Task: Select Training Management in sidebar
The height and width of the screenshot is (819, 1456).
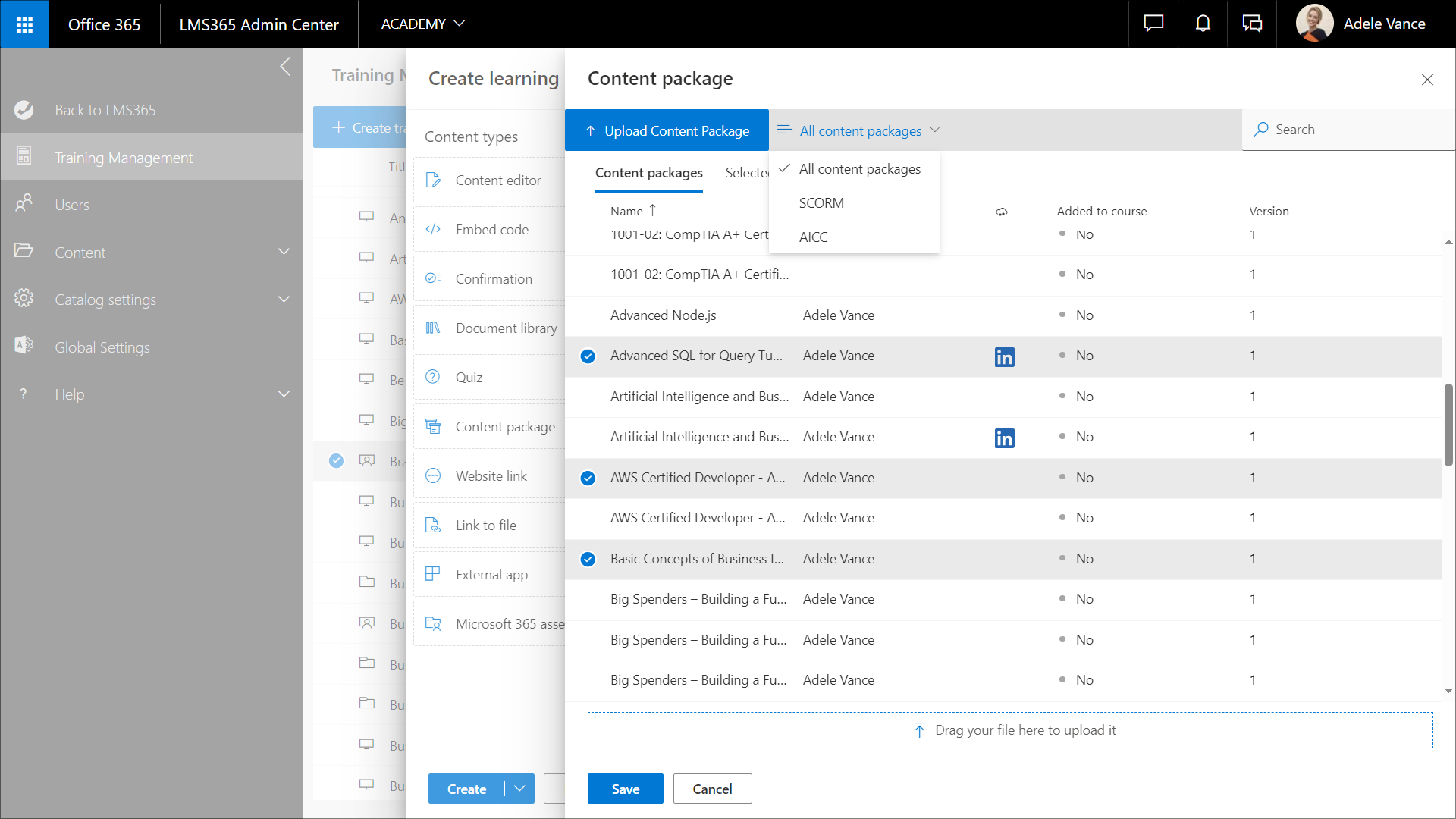Action: click(x=152, y=157)
